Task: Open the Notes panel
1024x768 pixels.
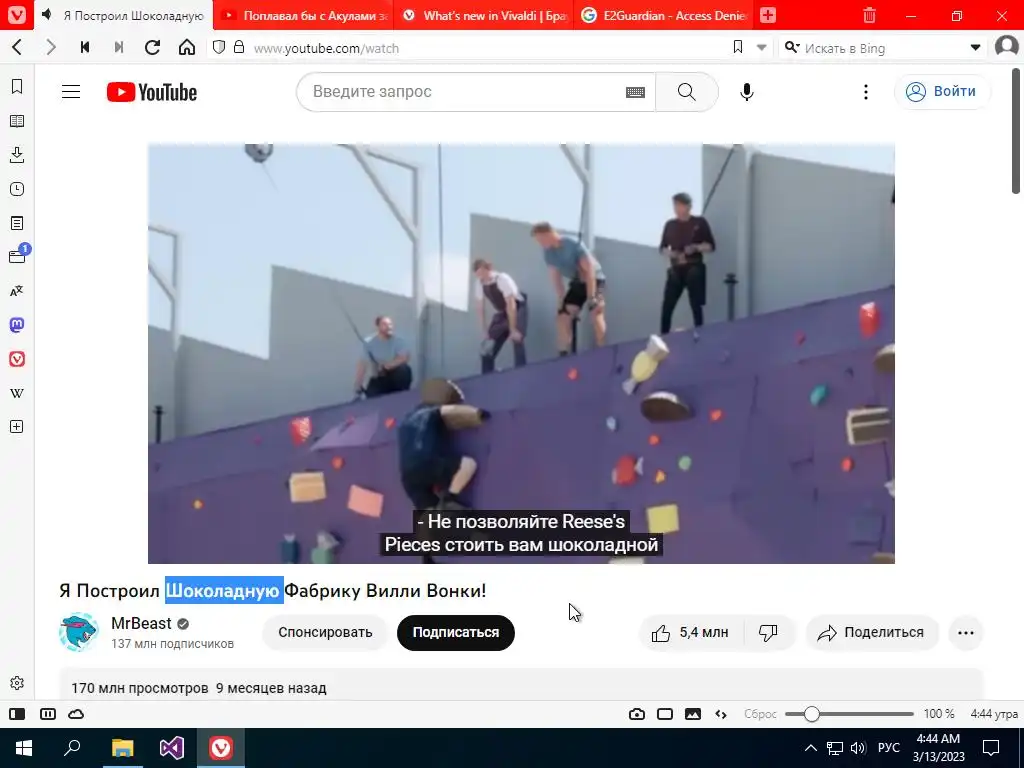Action: (18, 223)
